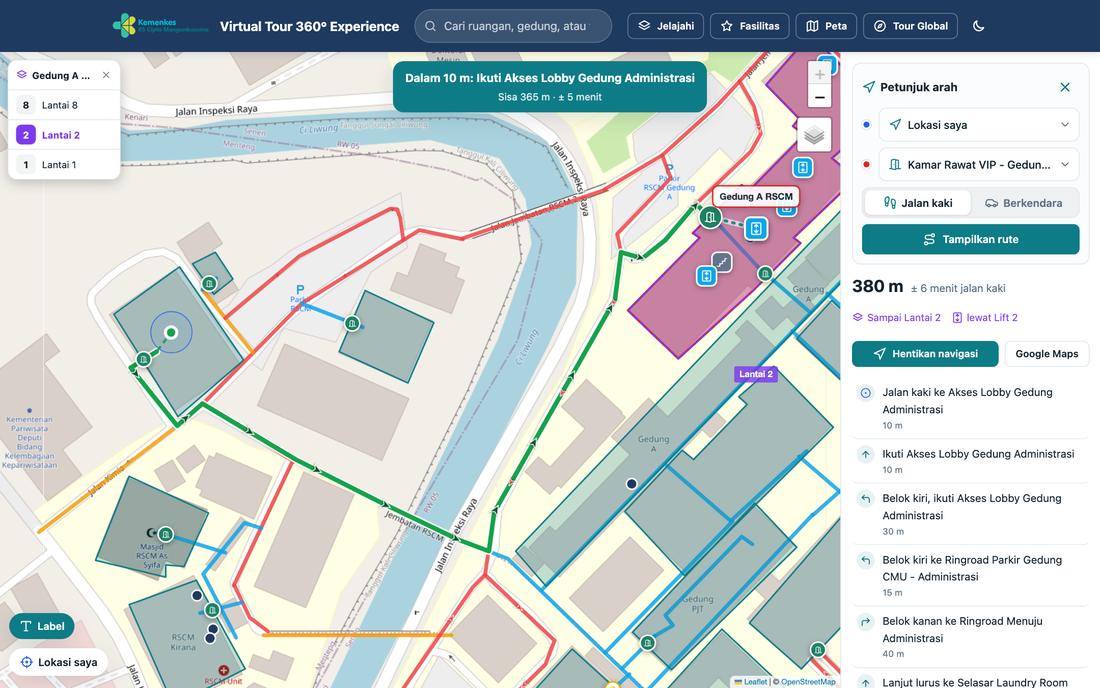
Task: Click the layers icon beside Sampai Lantai 2
Action: (x=857, y=318)
